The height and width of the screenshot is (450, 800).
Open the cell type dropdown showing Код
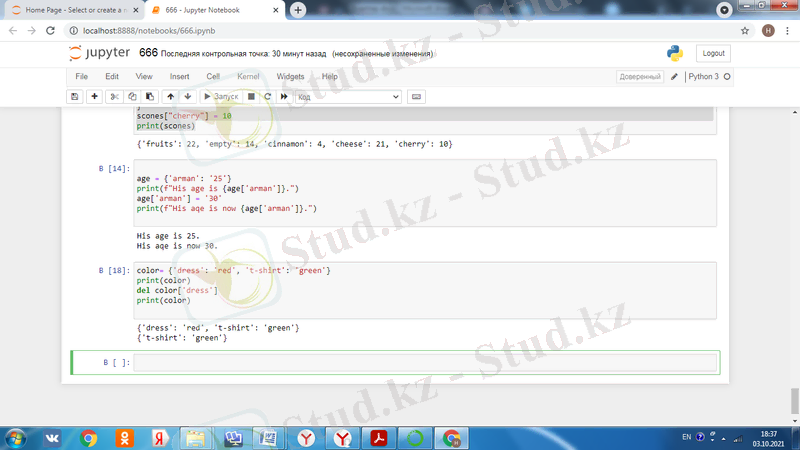tap(348, 96)
